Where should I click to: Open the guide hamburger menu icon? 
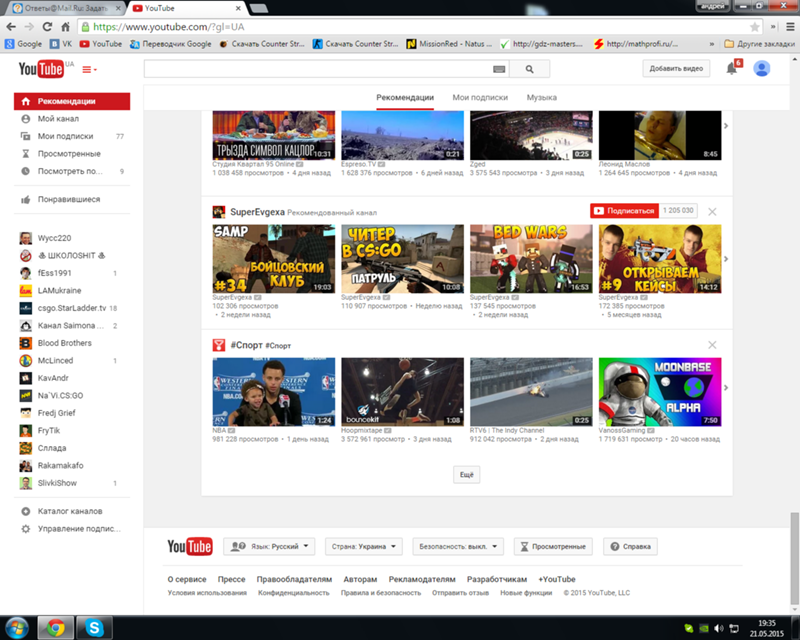pyautogui.click(x=90, y=69)
